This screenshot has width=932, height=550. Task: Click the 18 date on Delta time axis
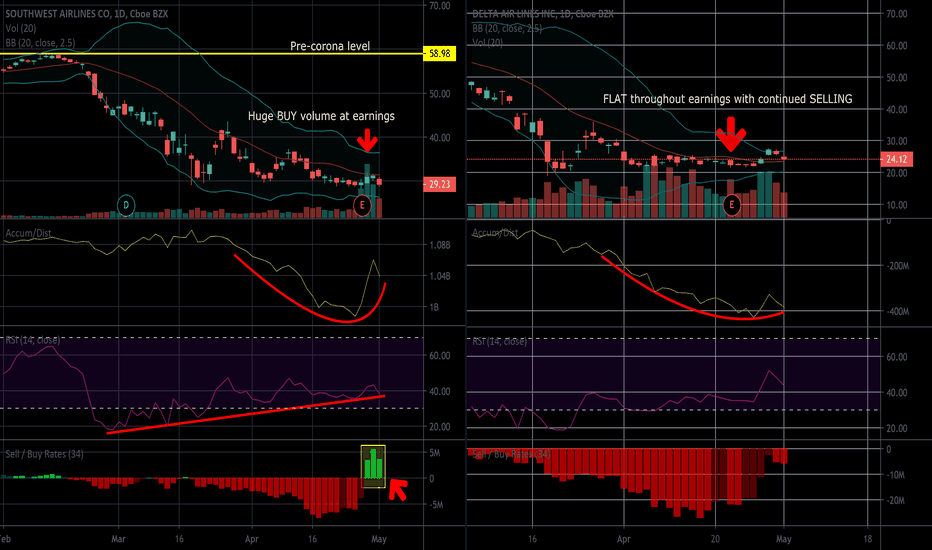(867, 539)
